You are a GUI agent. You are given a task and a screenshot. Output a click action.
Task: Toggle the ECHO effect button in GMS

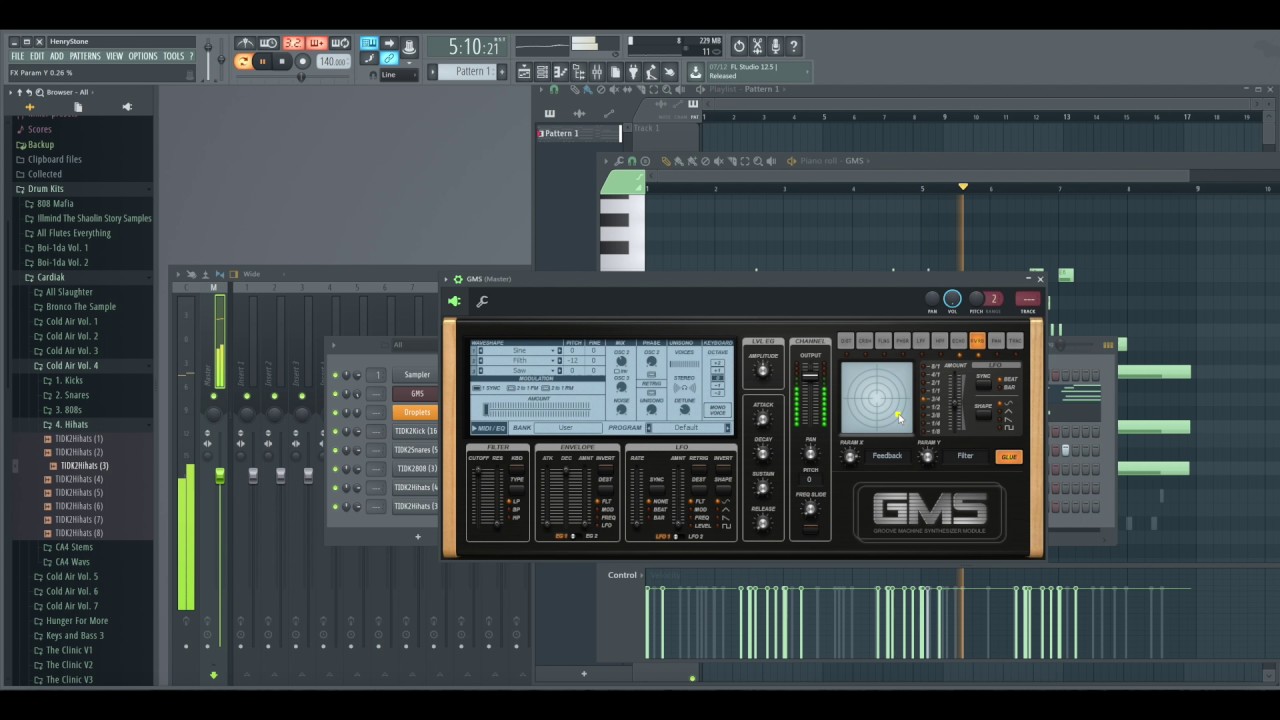point(959,341)
